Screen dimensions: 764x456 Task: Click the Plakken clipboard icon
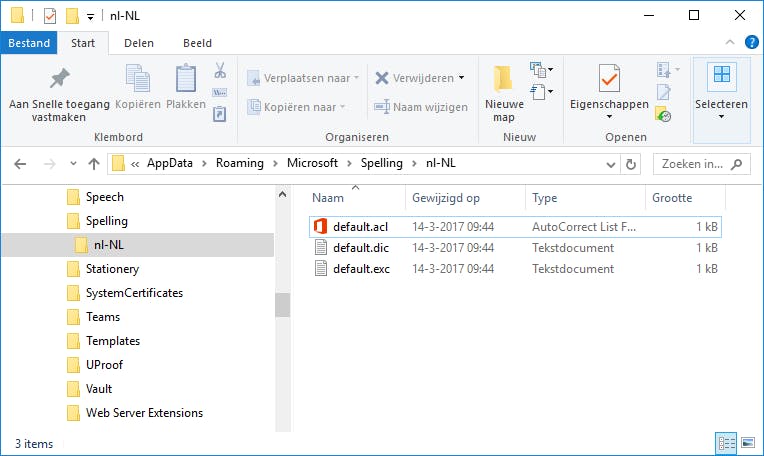click(x=186, y=79)
